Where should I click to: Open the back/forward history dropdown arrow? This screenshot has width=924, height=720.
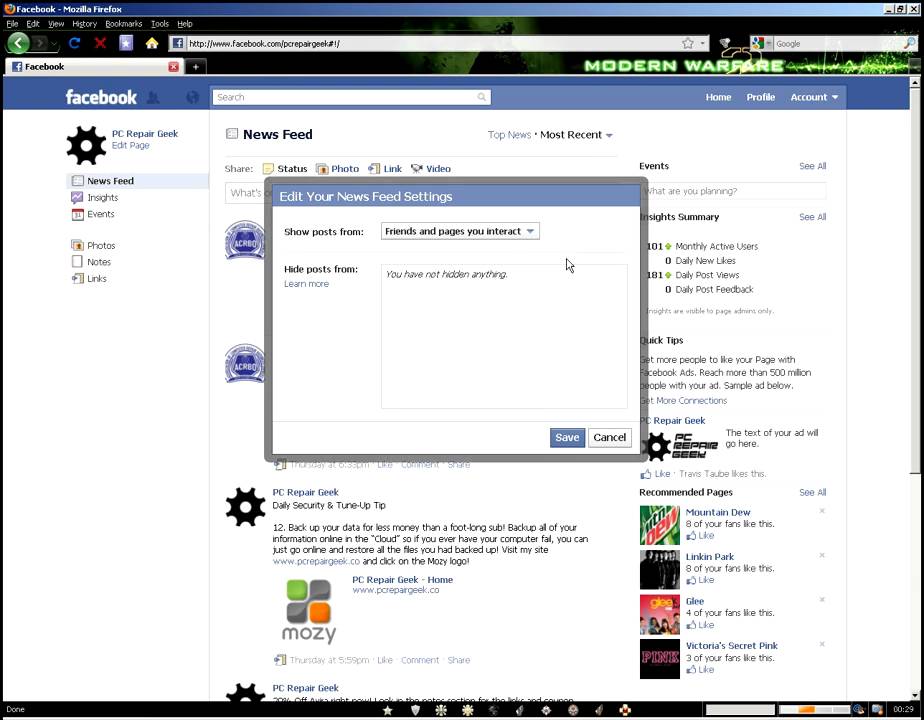point(54,44)
